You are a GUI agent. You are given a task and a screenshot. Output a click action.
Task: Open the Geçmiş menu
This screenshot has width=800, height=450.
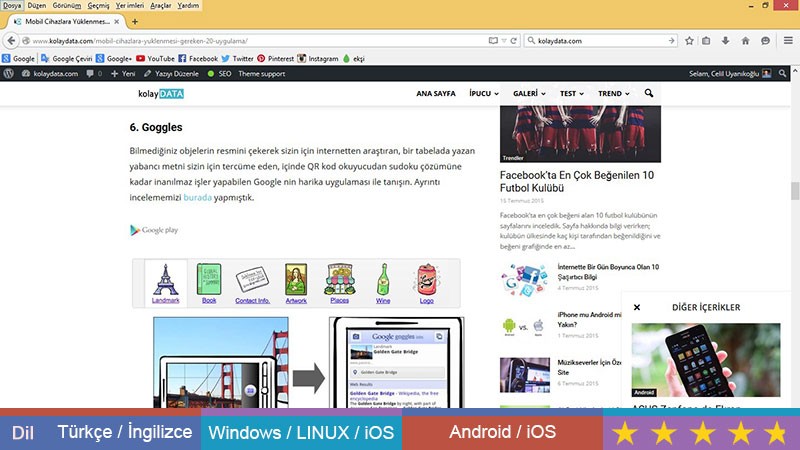click(x=98, y=6)
